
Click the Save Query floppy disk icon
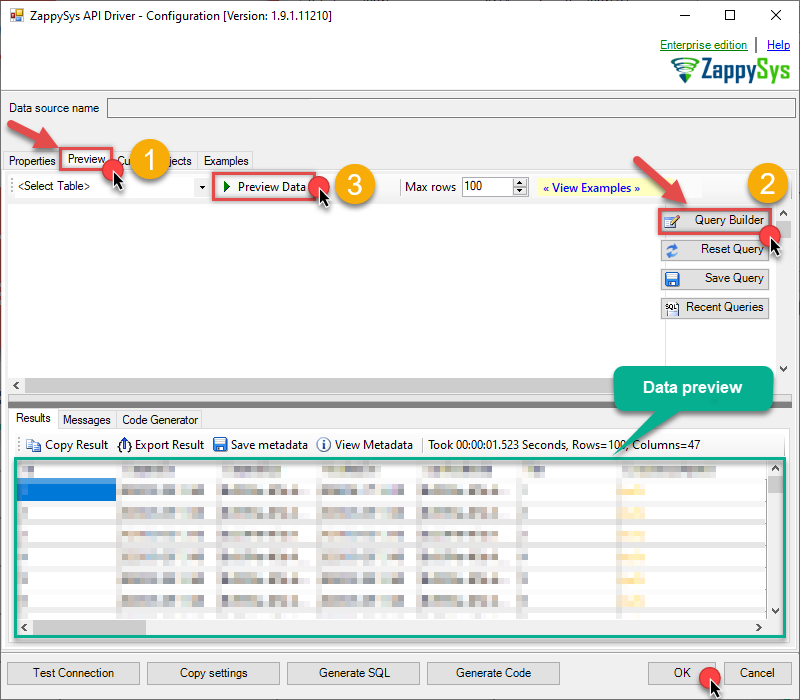672,280
